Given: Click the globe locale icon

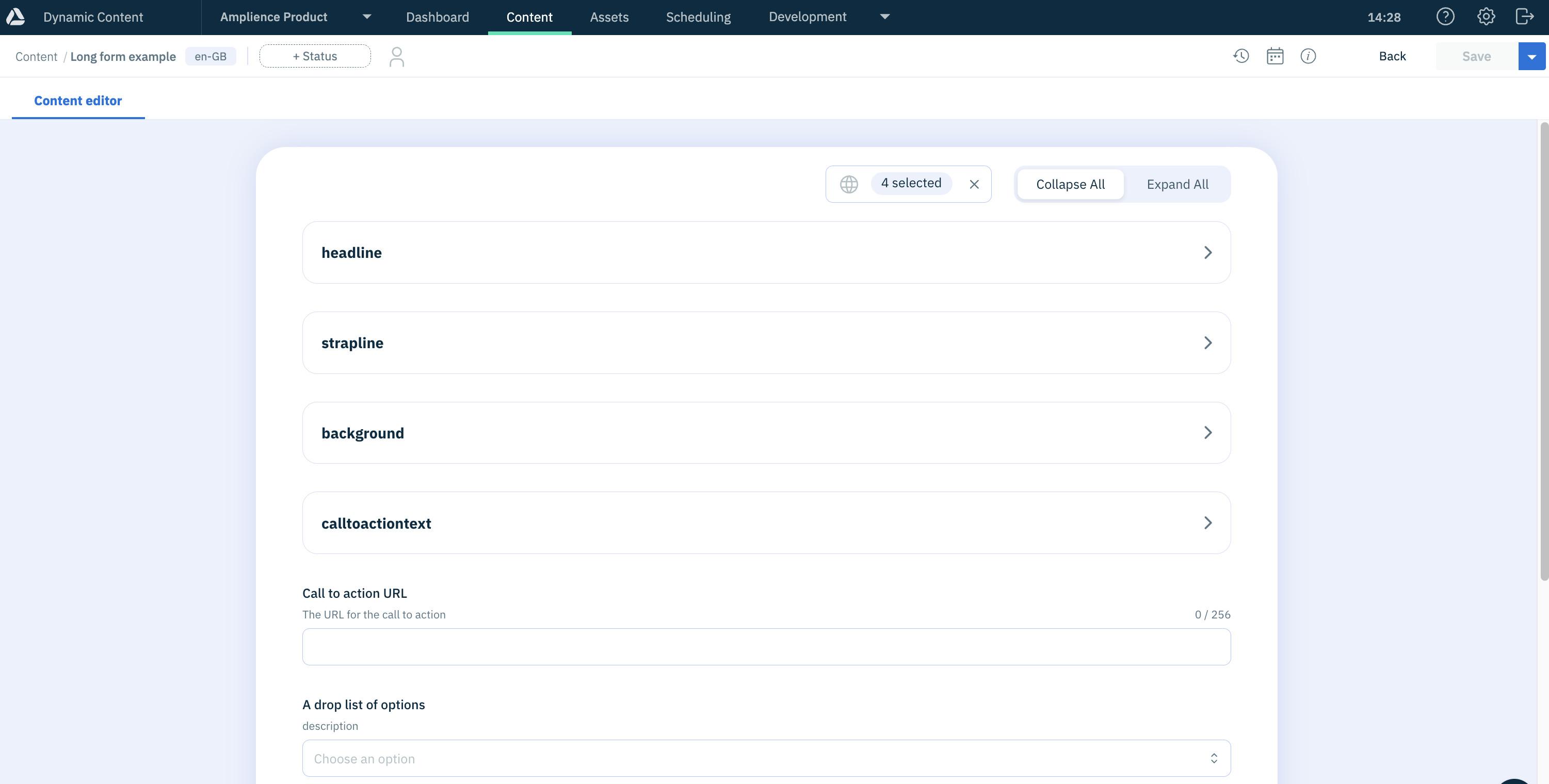Looking at the screenshot, I should (x=848, y=184).
